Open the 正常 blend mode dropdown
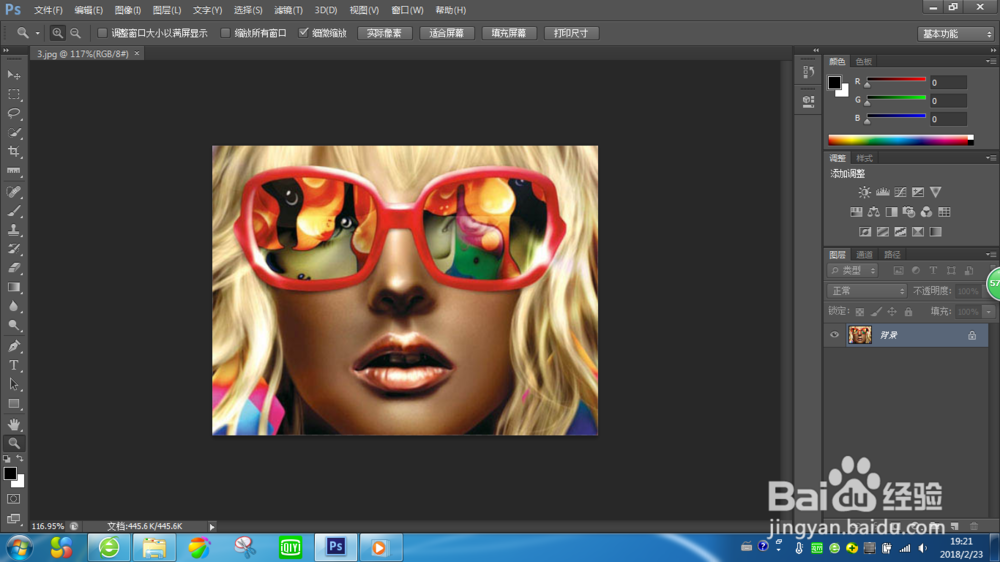Screen dimensions: 1000x562 click(867, 291)
